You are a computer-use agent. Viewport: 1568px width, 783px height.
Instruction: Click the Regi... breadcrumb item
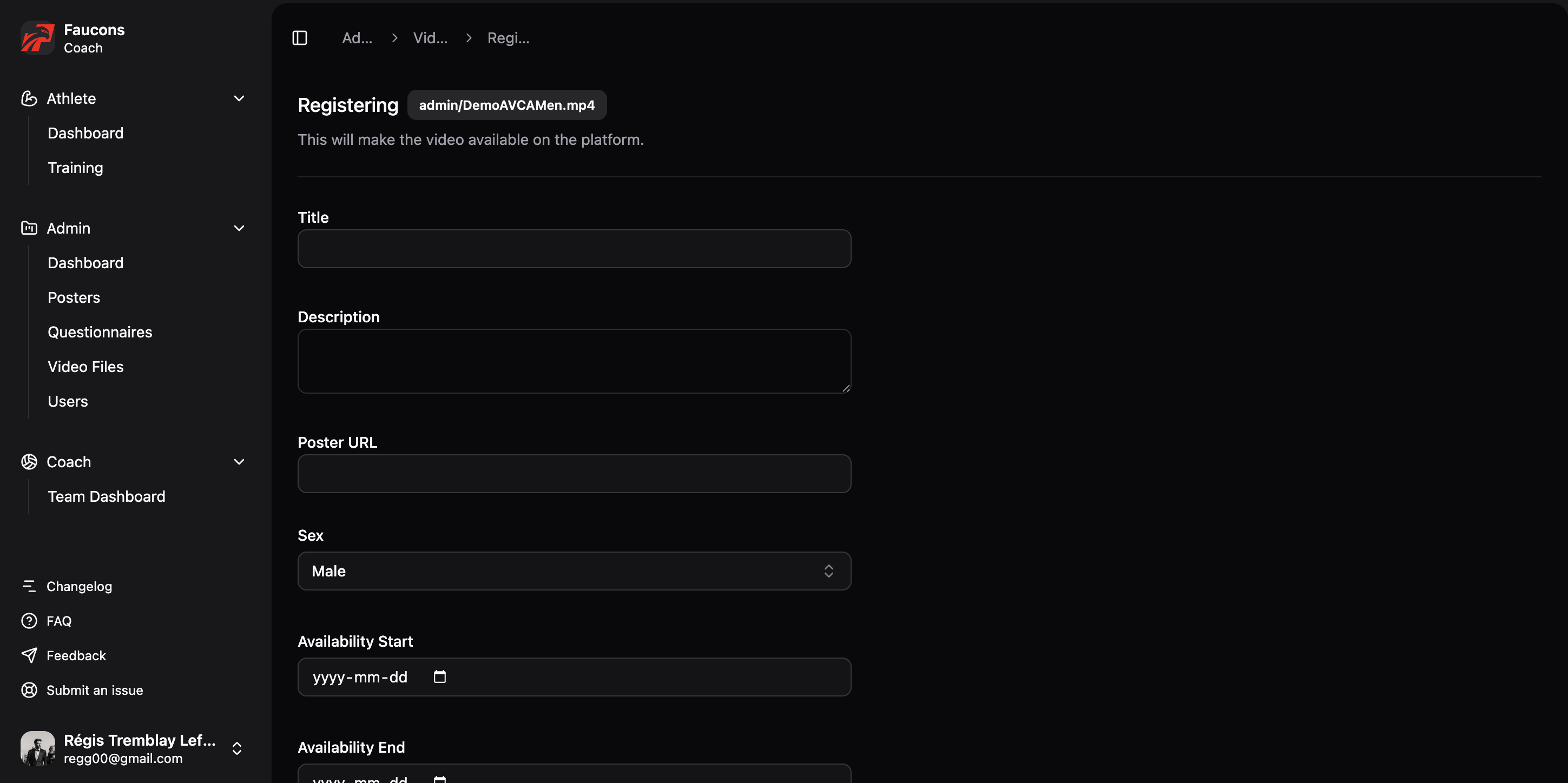click(x=508, y=37)
